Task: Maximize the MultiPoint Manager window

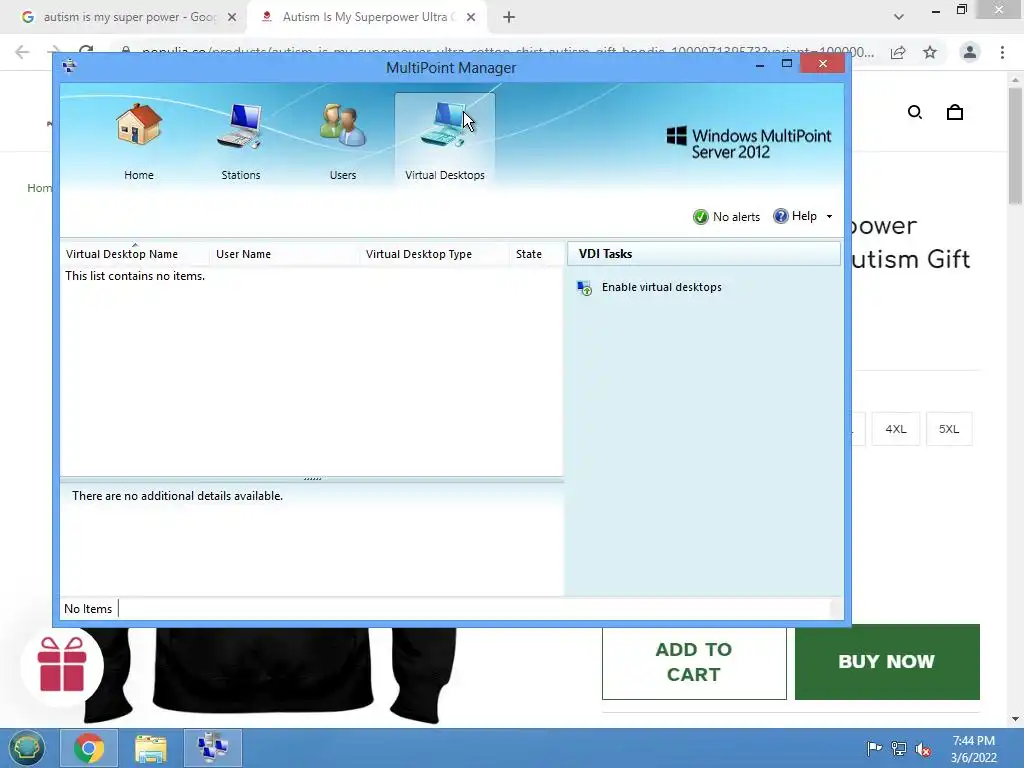Action: click(787, 64)
